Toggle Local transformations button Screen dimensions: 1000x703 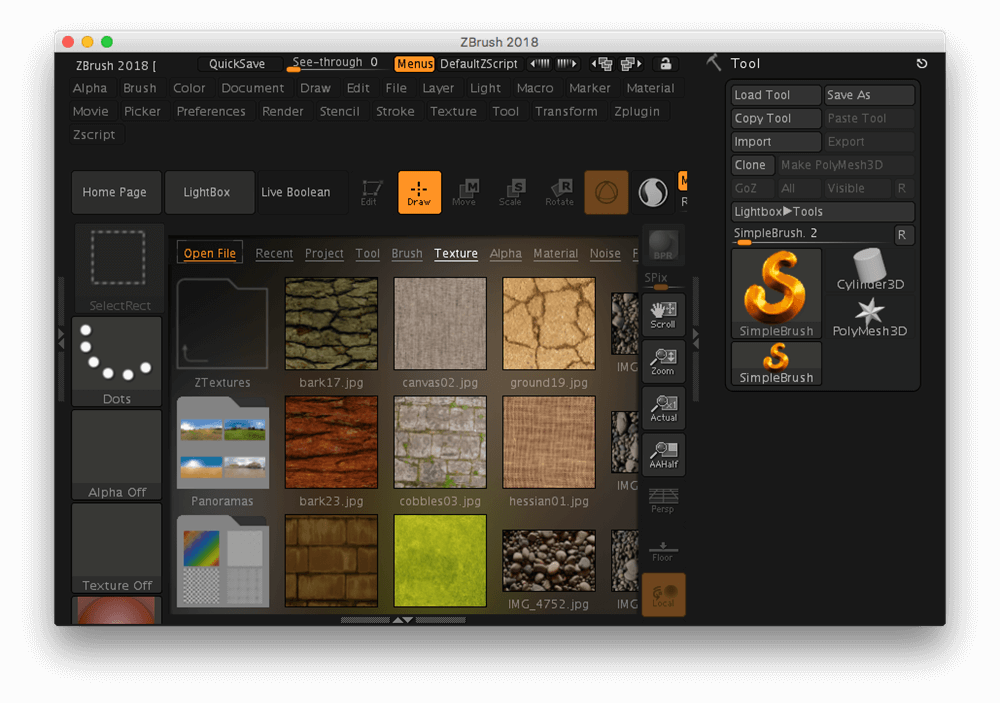pos(663,595)
